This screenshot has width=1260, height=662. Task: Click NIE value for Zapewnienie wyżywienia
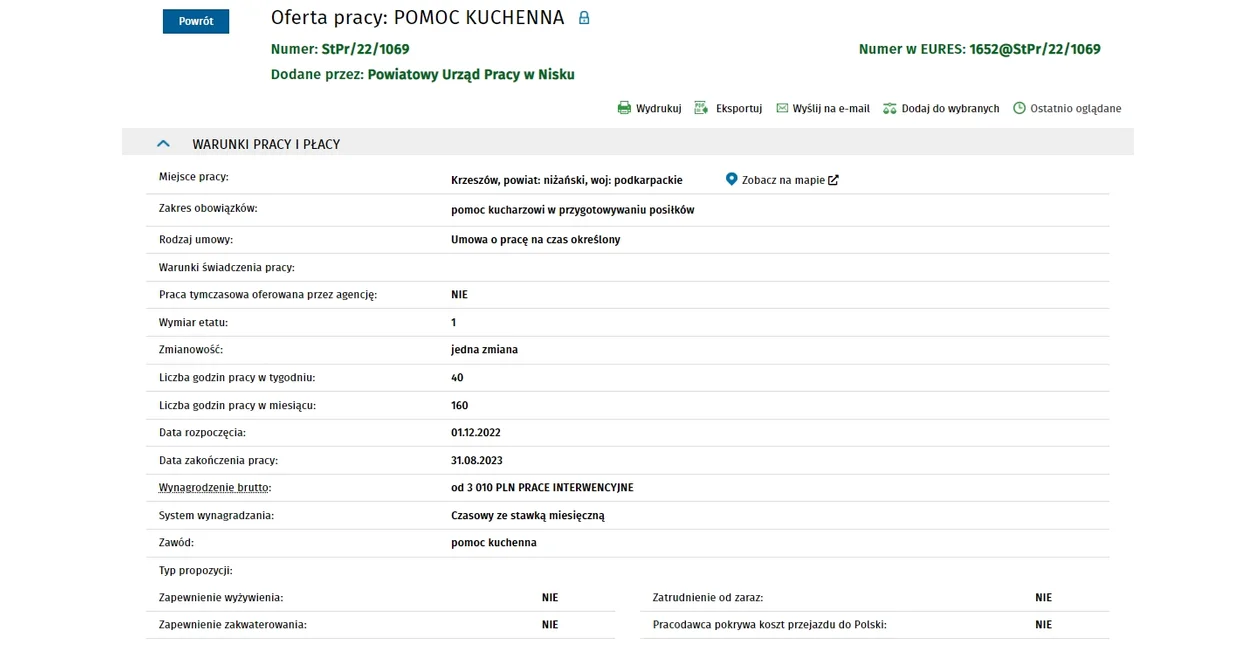coord(550,598)
